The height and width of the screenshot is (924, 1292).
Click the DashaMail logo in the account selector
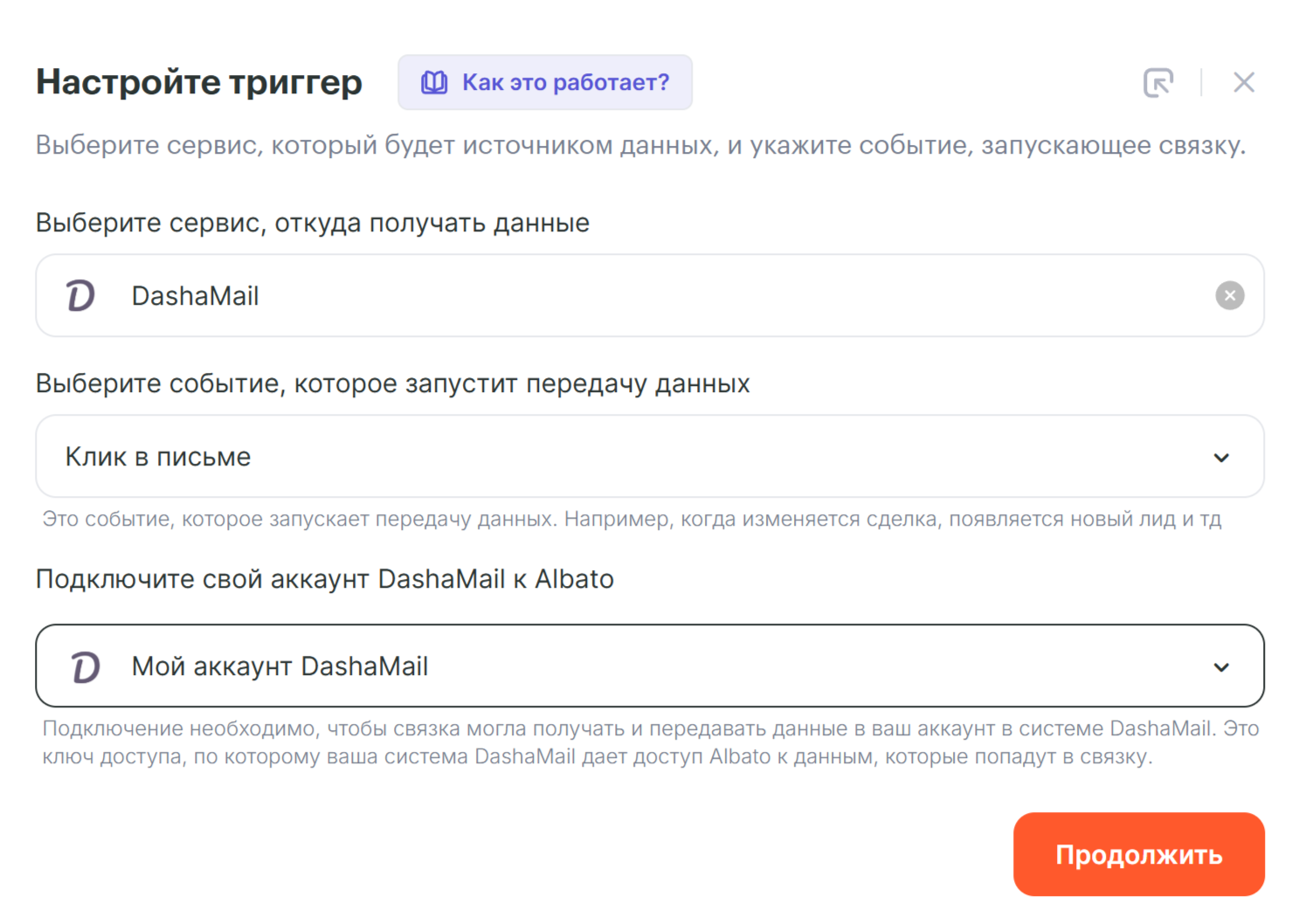pyautogui.click(x=86, y=667)
